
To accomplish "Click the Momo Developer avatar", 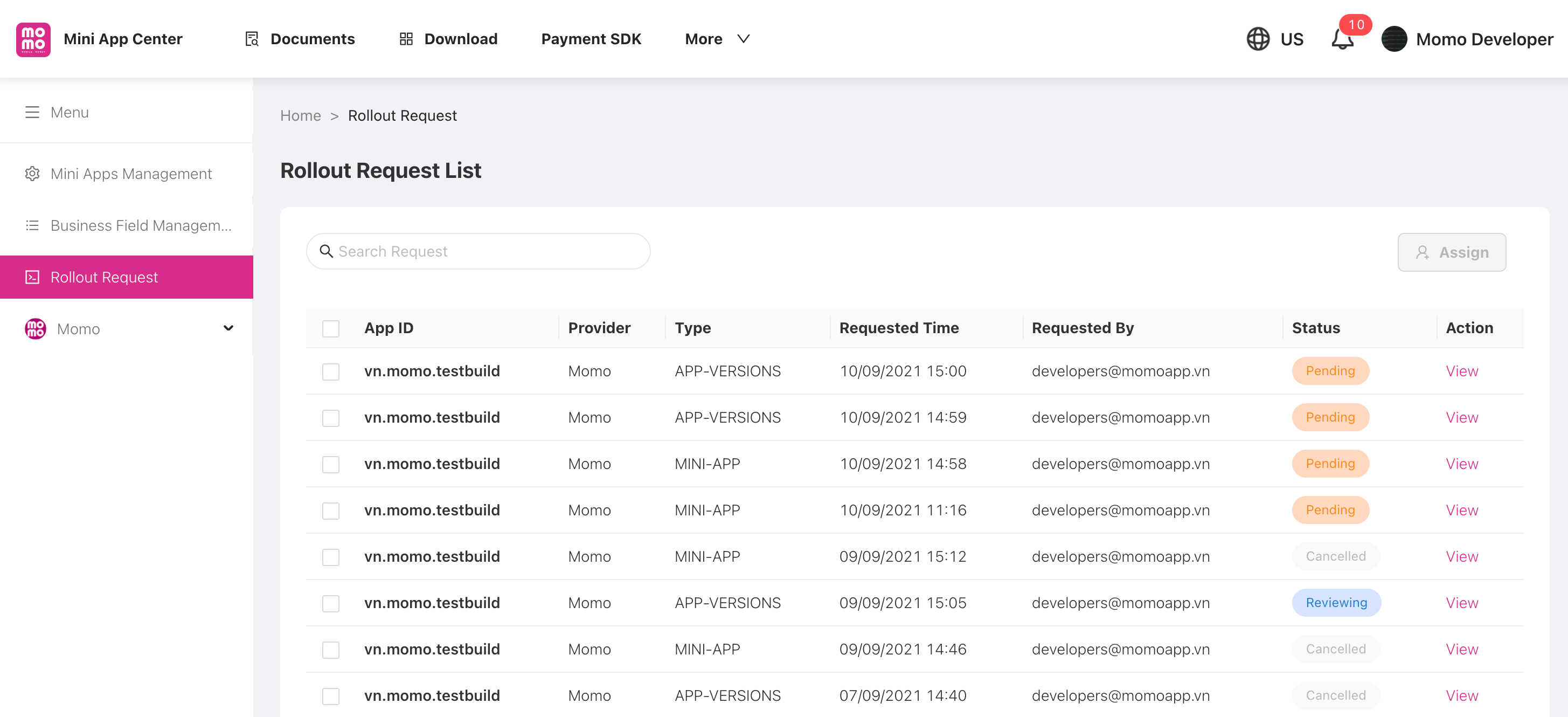I will tap(1394, 39).
